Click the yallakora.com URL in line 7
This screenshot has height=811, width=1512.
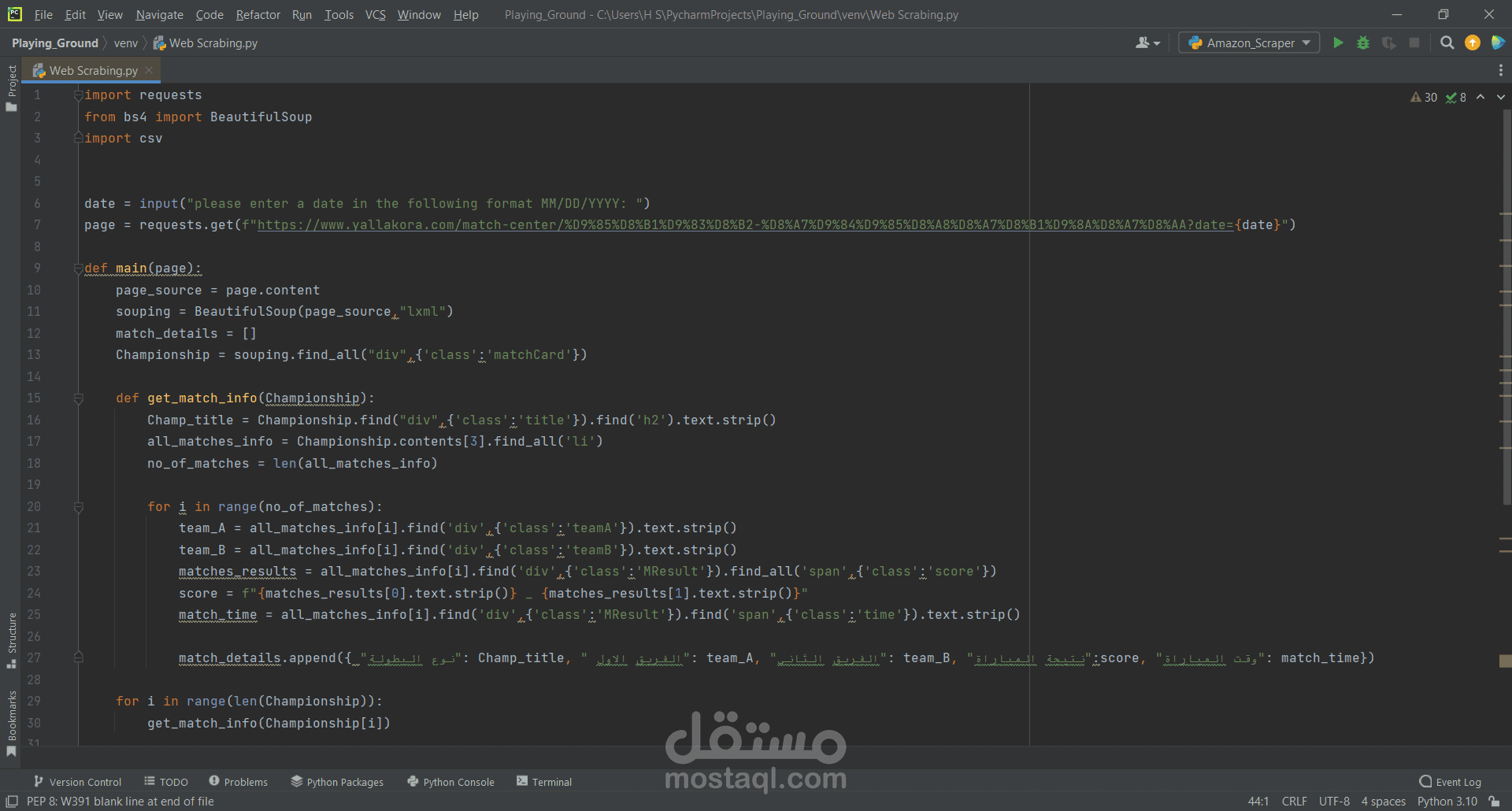[745, 225]
